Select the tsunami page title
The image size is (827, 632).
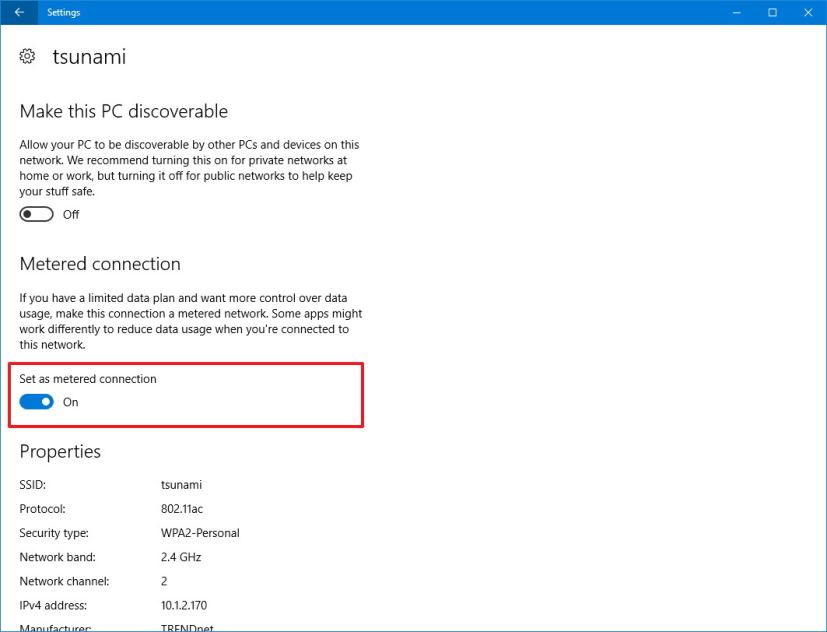coord(89,56)
